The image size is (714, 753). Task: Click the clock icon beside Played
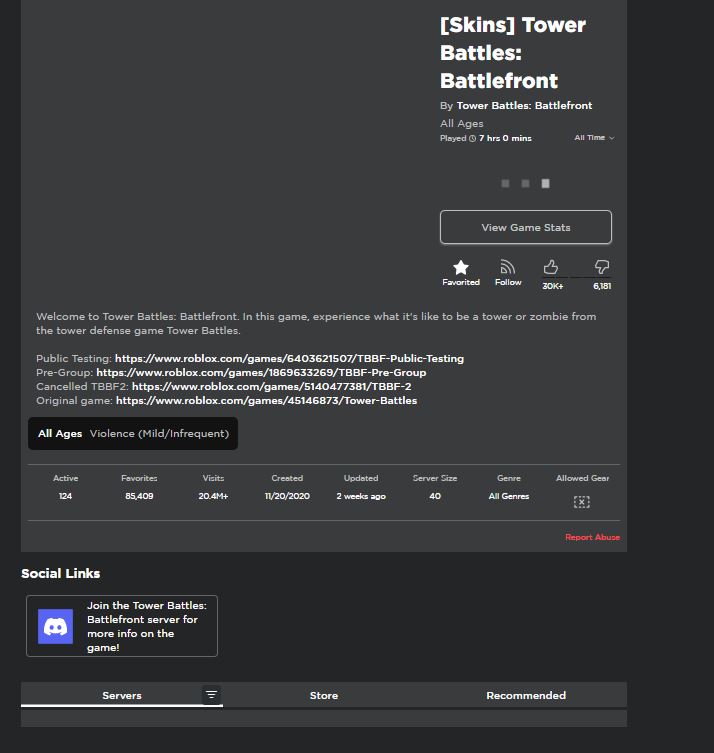tap(472, 138)
